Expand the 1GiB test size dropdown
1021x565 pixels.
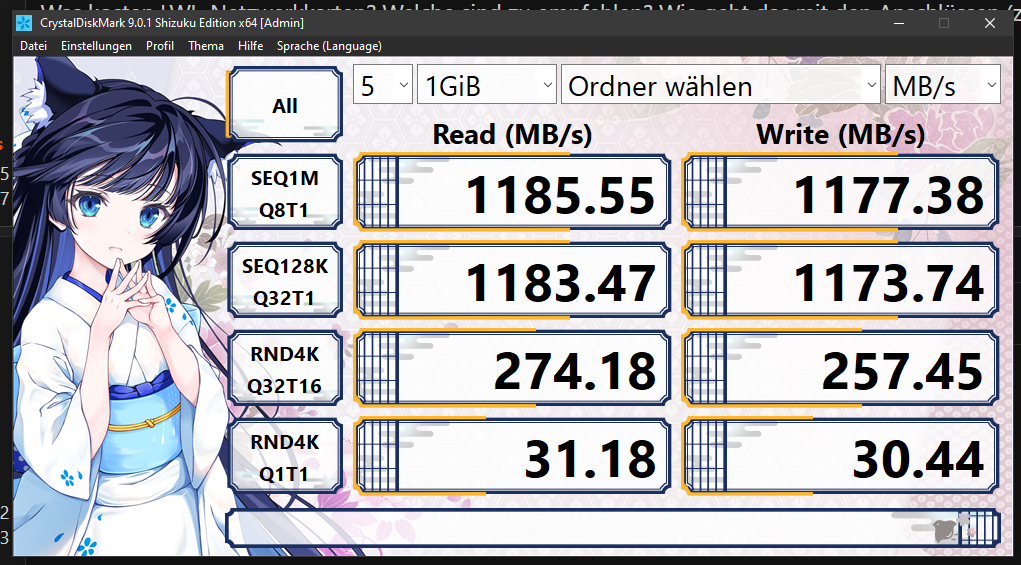[x=486, y=85]
